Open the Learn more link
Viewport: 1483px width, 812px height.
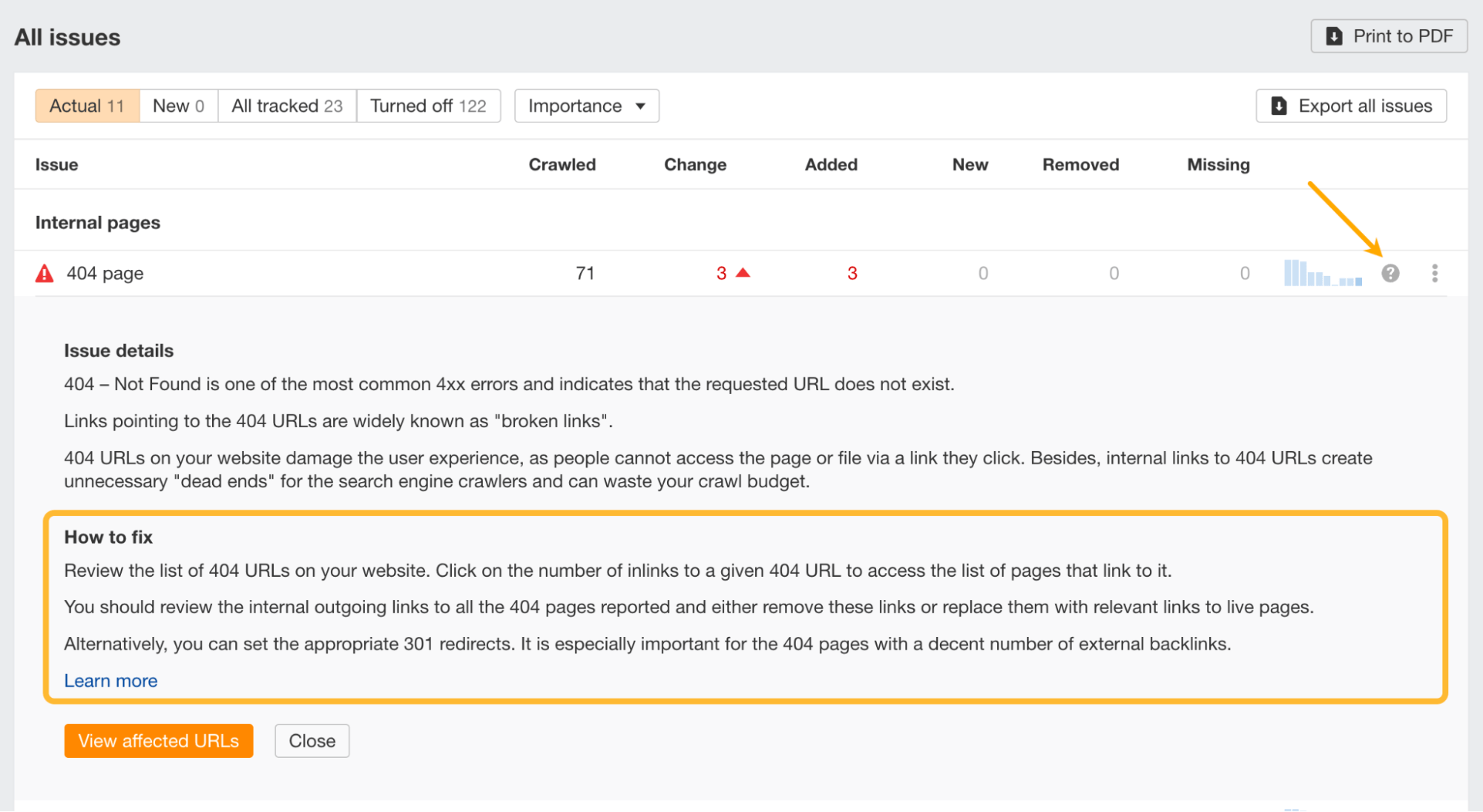coord(110,680)
